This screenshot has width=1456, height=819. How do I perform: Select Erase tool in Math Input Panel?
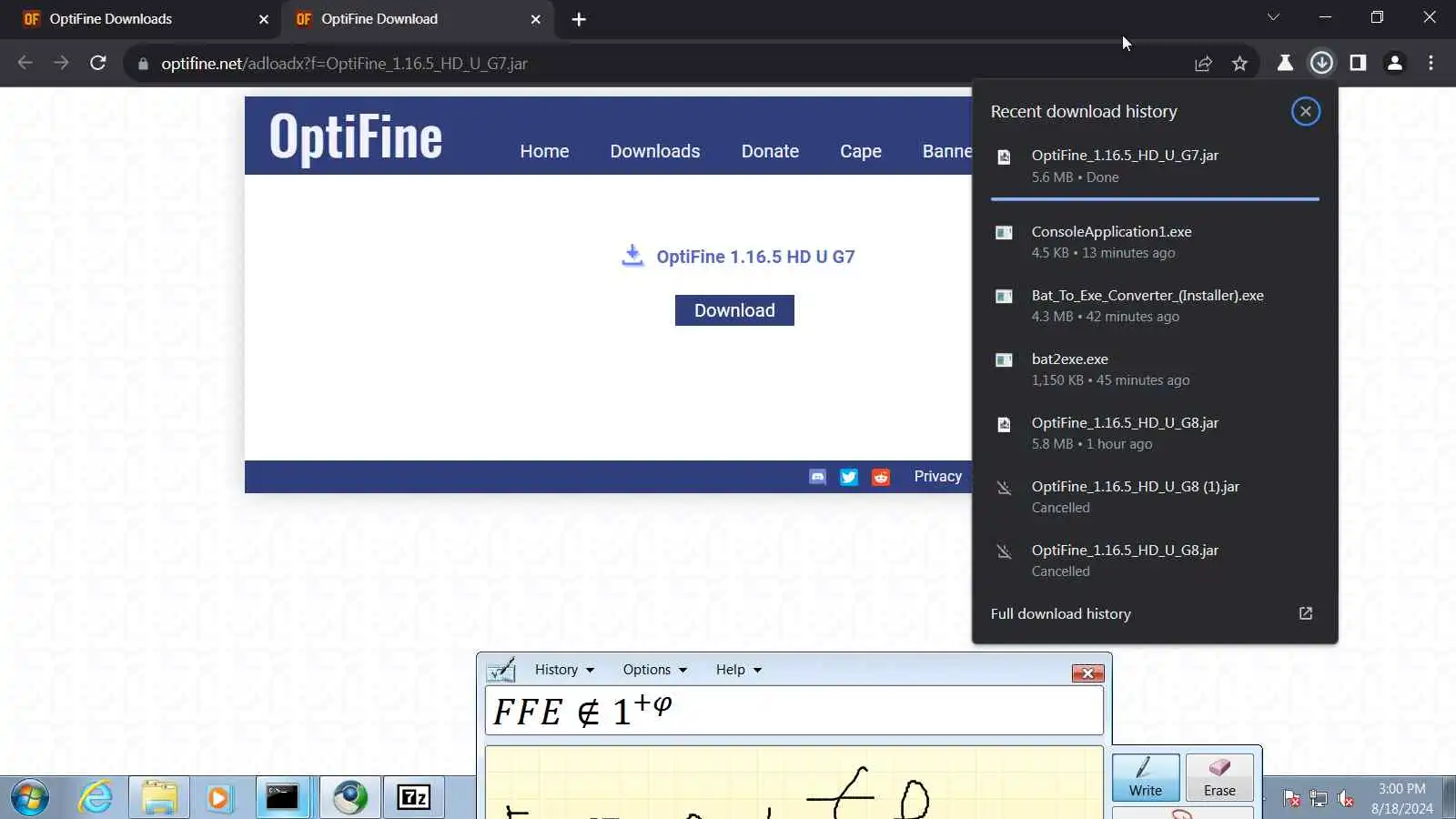[1219, 777]
